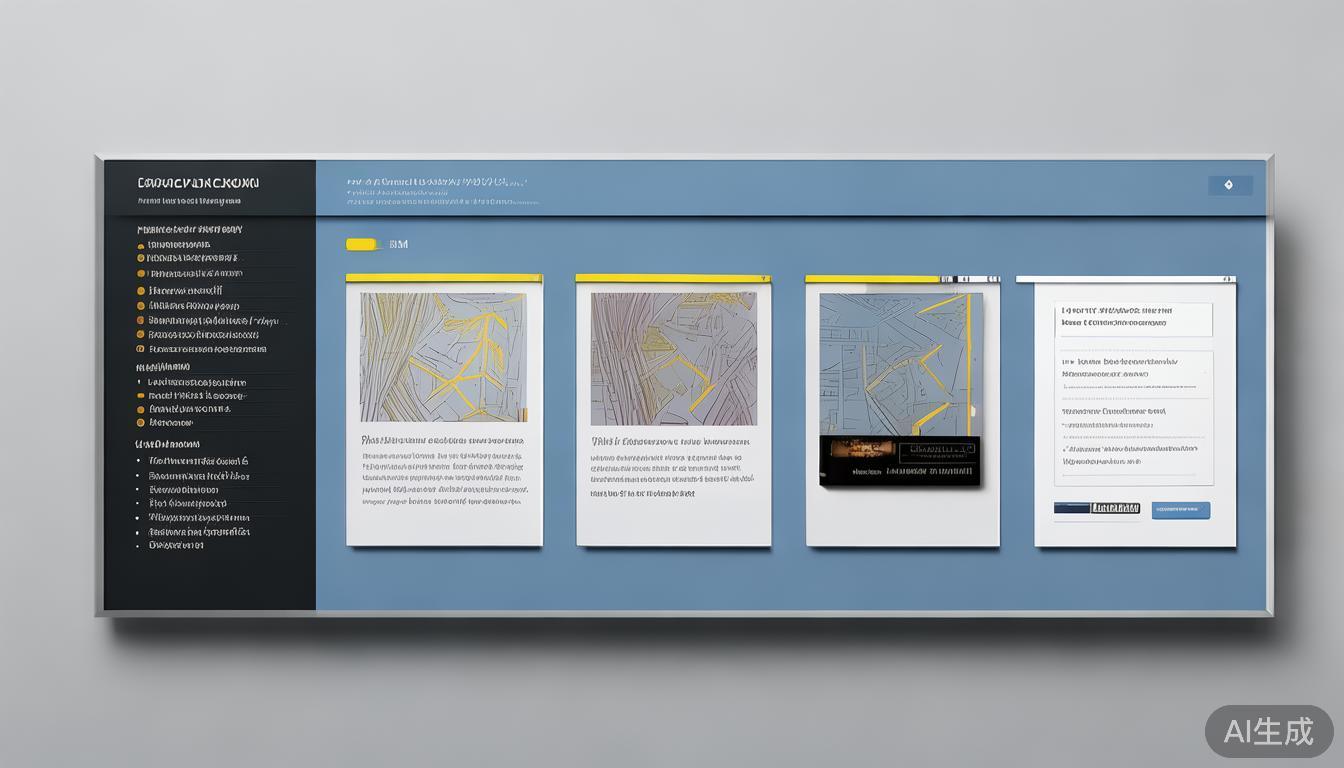Click the sidebar title at top-left

tap(198, 183)
